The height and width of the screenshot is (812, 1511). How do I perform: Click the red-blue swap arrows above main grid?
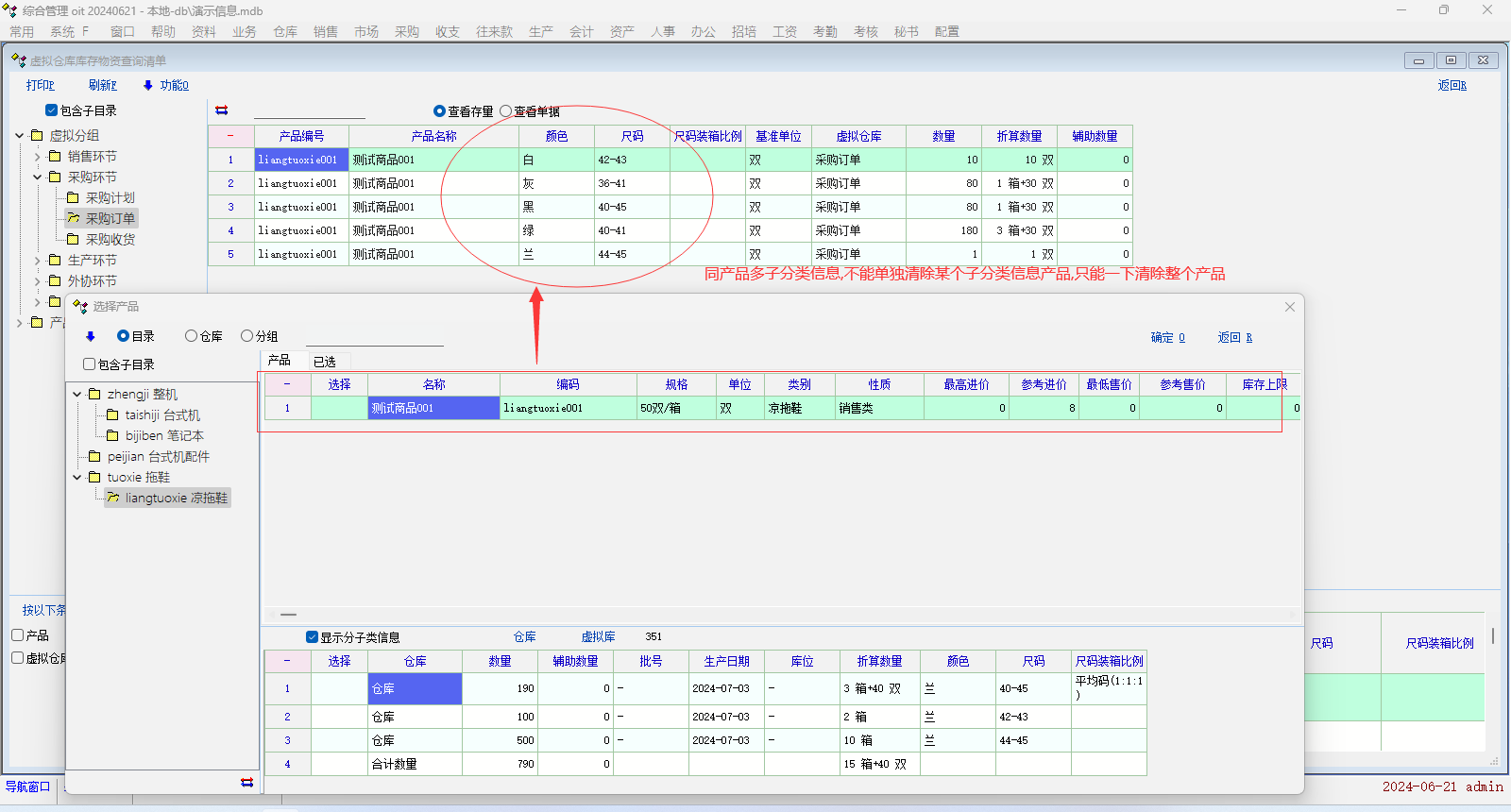click(222, 110)
